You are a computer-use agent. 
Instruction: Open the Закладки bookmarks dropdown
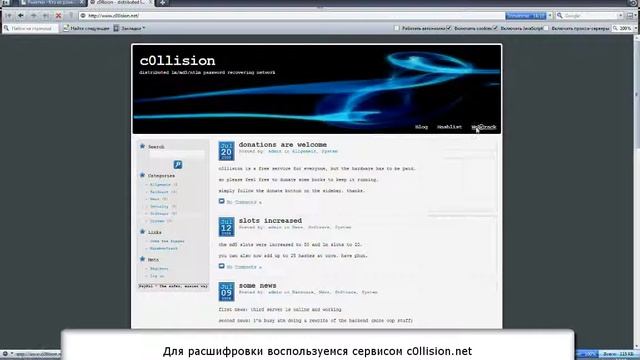coord(129,28)
